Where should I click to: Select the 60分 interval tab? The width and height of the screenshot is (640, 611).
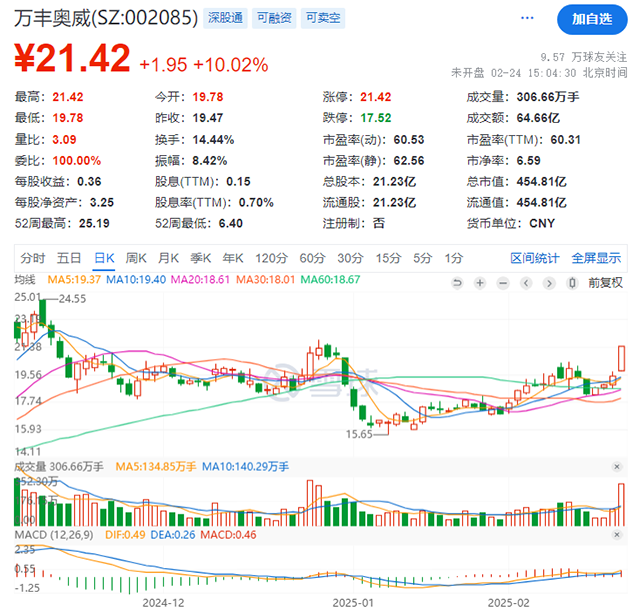tap(312, 258)
